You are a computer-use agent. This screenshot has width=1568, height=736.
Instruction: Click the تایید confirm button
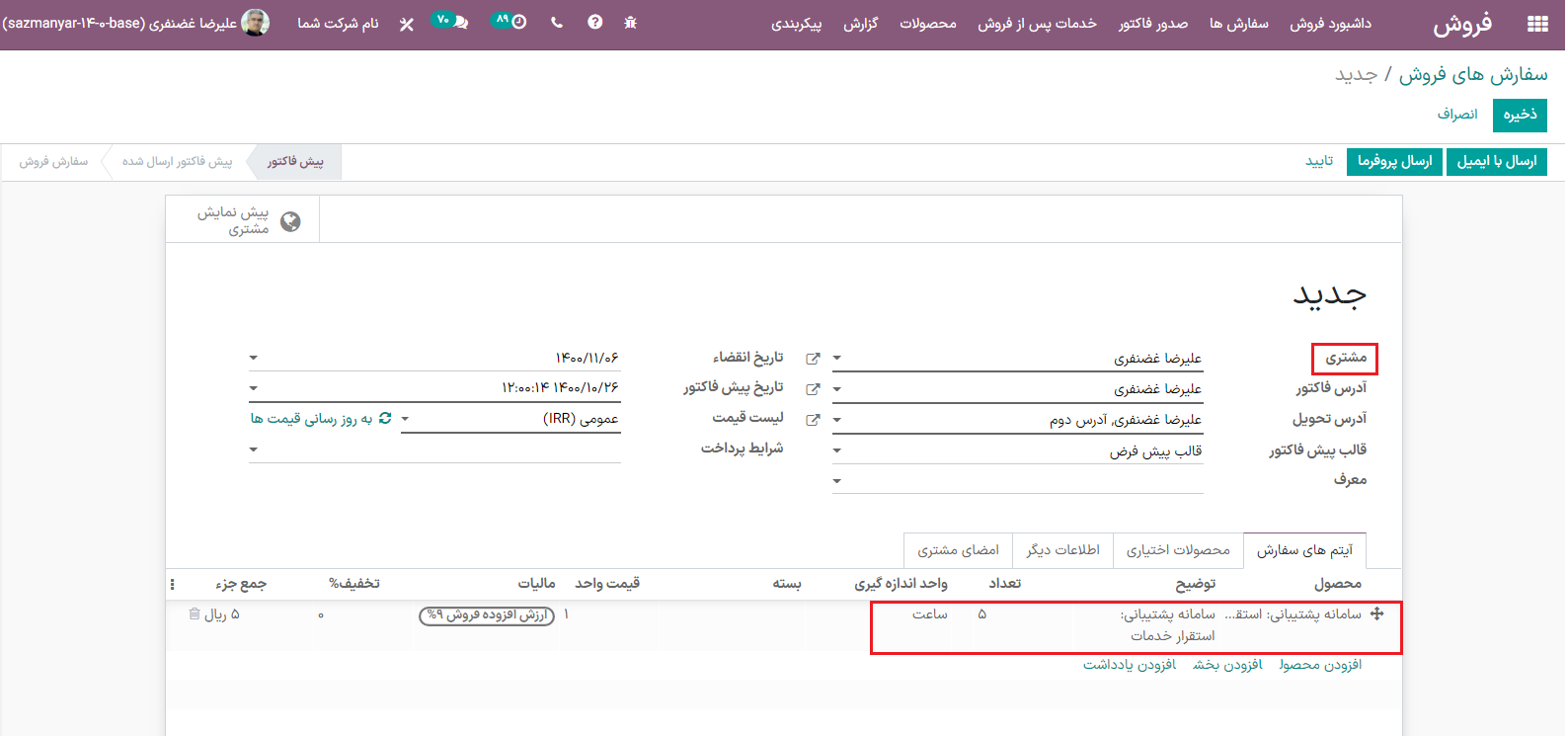tap(1319, 161)
